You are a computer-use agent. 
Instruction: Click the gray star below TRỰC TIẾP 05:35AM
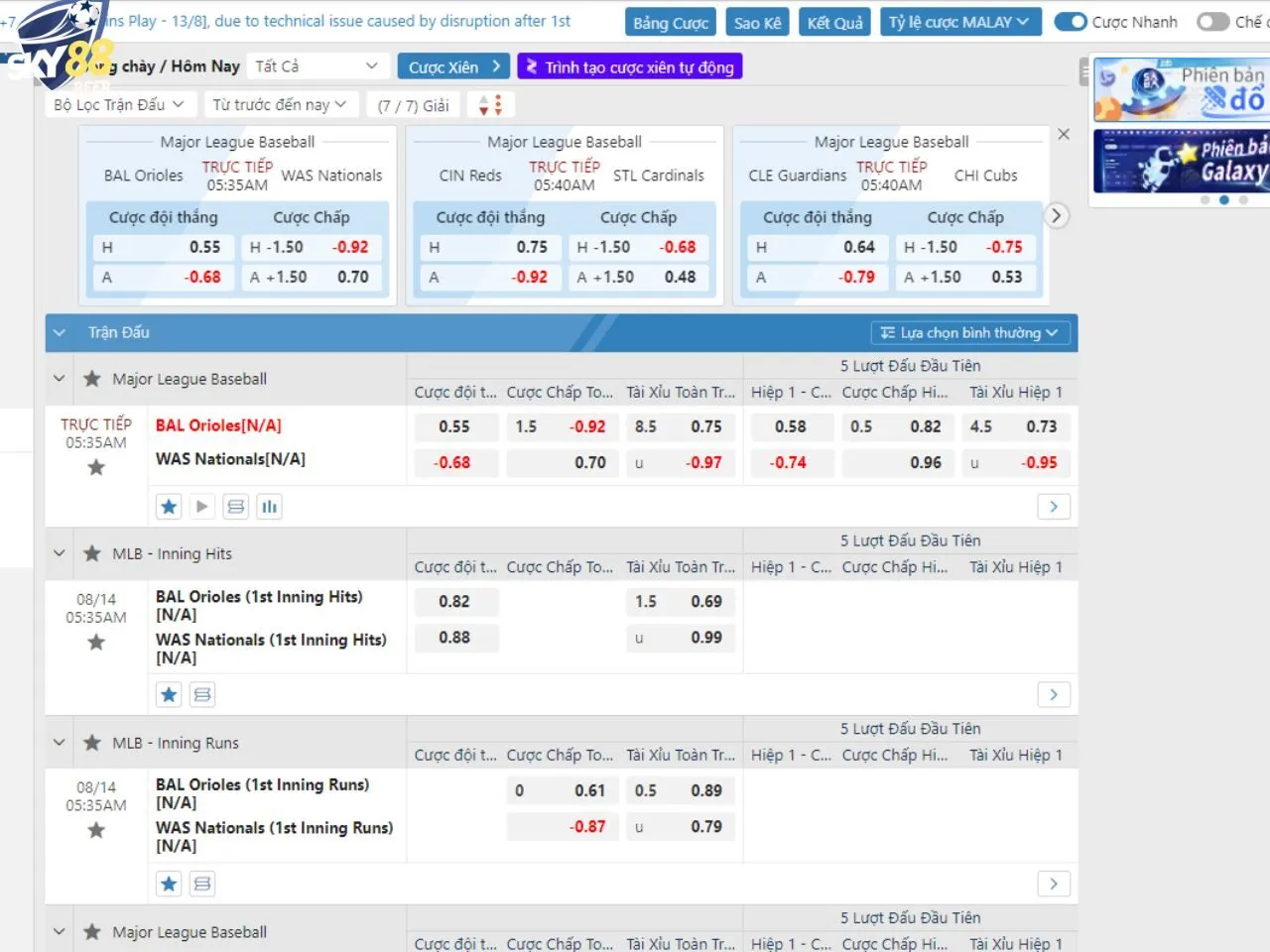coord(96,467)
